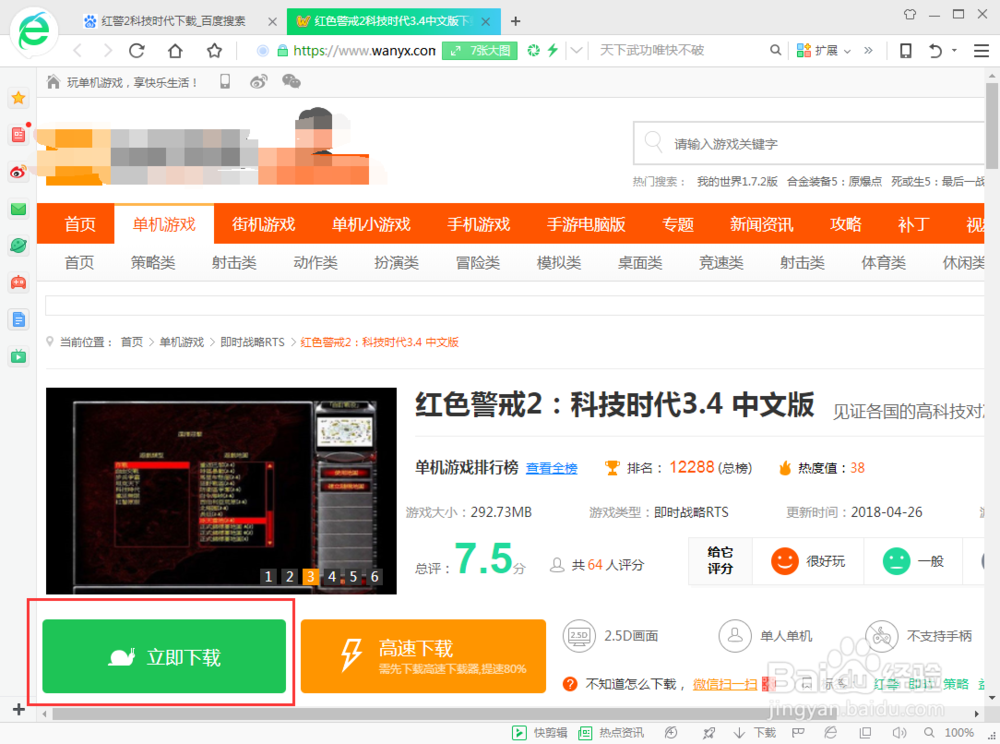Open the game controller sidebar icon
The height and width of the screenshot is (744, 1000).
18,282
